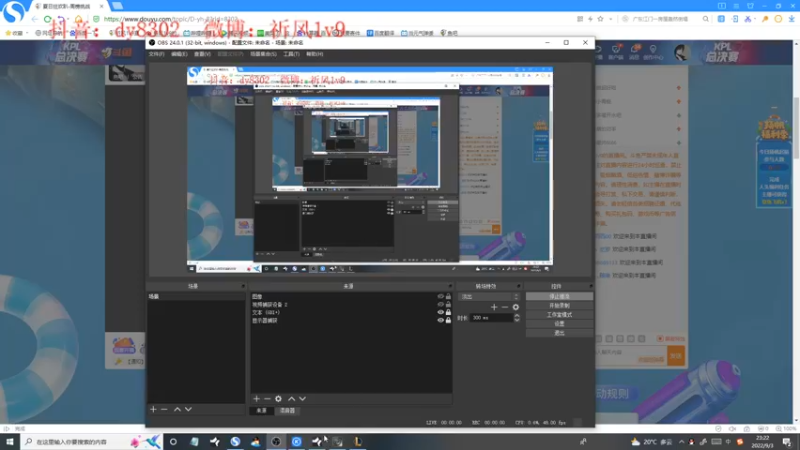Show hidden system tray icons chevron
The image size is (800, 450).
pyautogui.click(x=681, y=442)
